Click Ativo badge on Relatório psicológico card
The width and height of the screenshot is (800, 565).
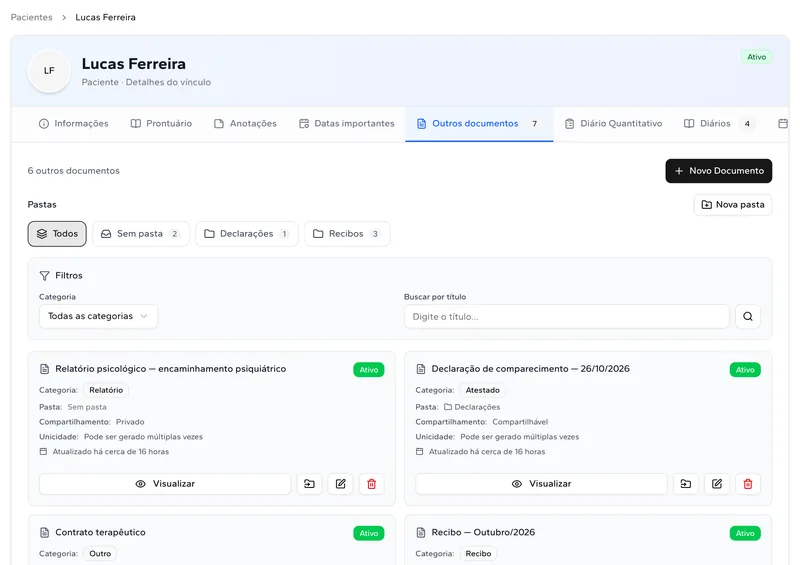coord(369,370)
